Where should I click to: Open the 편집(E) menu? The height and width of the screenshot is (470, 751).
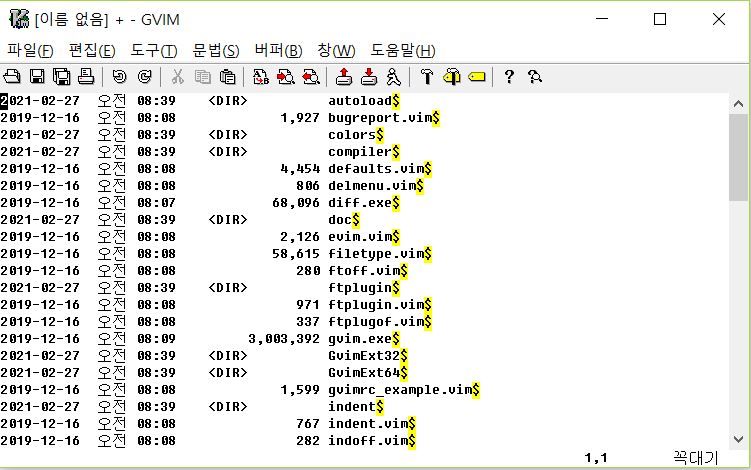click(92, 50)
